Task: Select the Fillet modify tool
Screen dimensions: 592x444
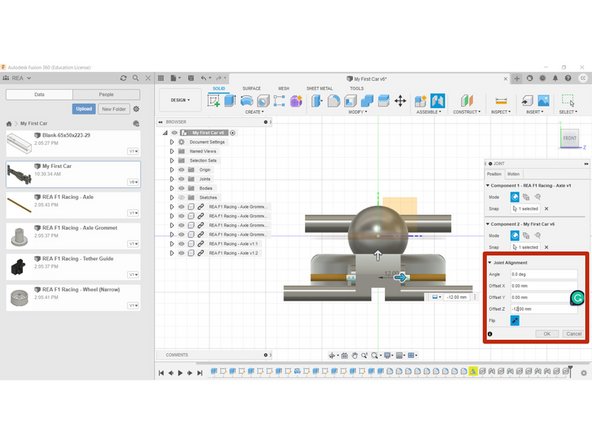Action: coord(333,101)
